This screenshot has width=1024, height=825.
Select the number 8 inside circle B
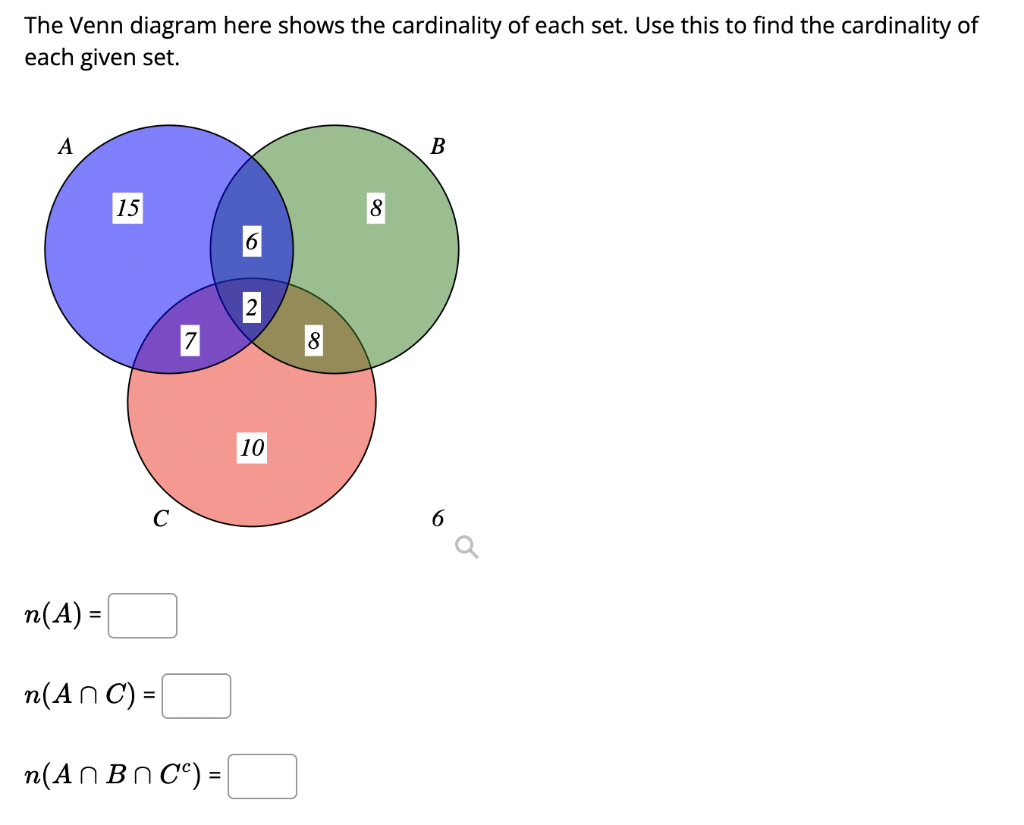[375, 209]
